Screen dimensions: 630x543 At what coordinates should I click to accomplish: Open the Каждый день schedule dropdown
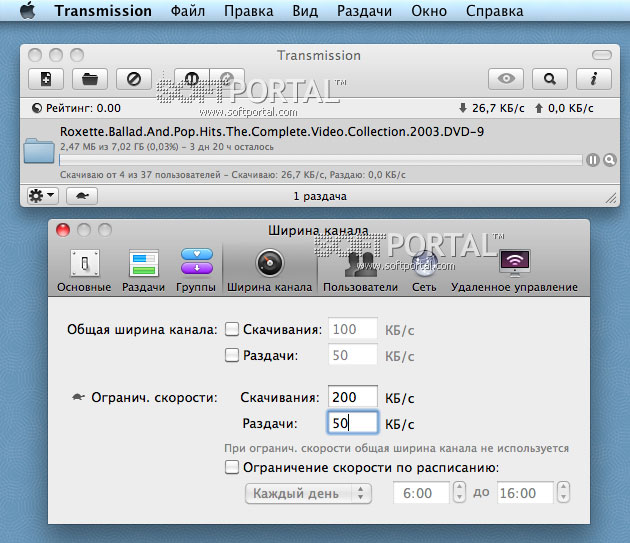click(x=308, y=493)
